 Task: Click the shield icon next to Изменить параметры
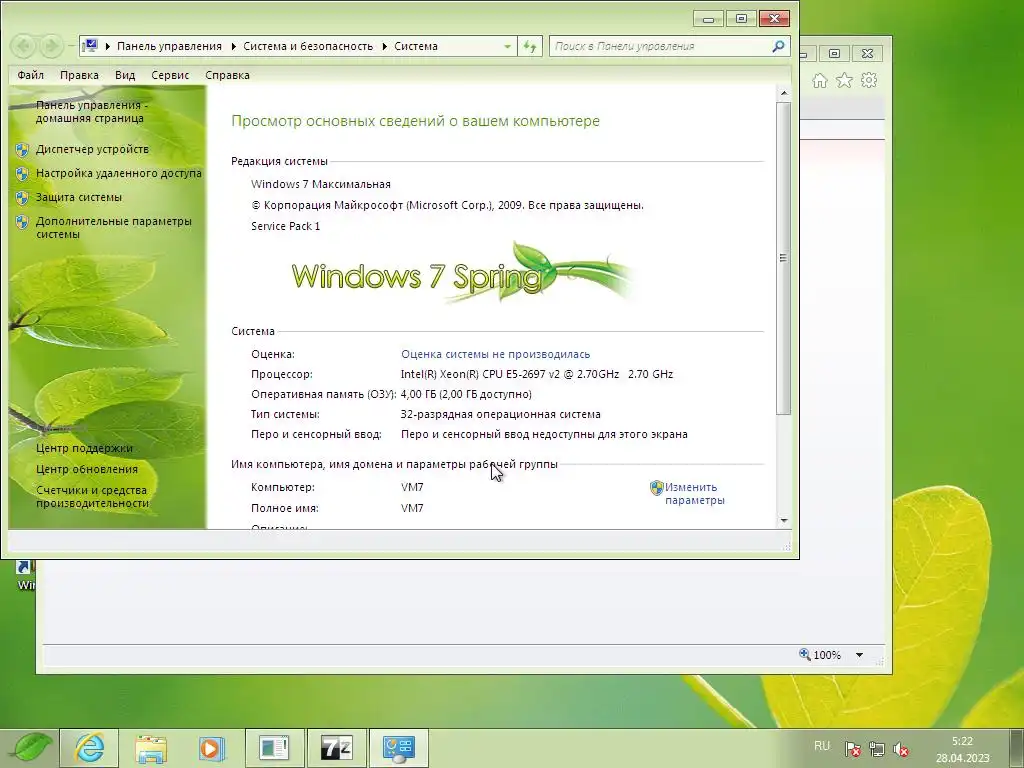point(656,488)
